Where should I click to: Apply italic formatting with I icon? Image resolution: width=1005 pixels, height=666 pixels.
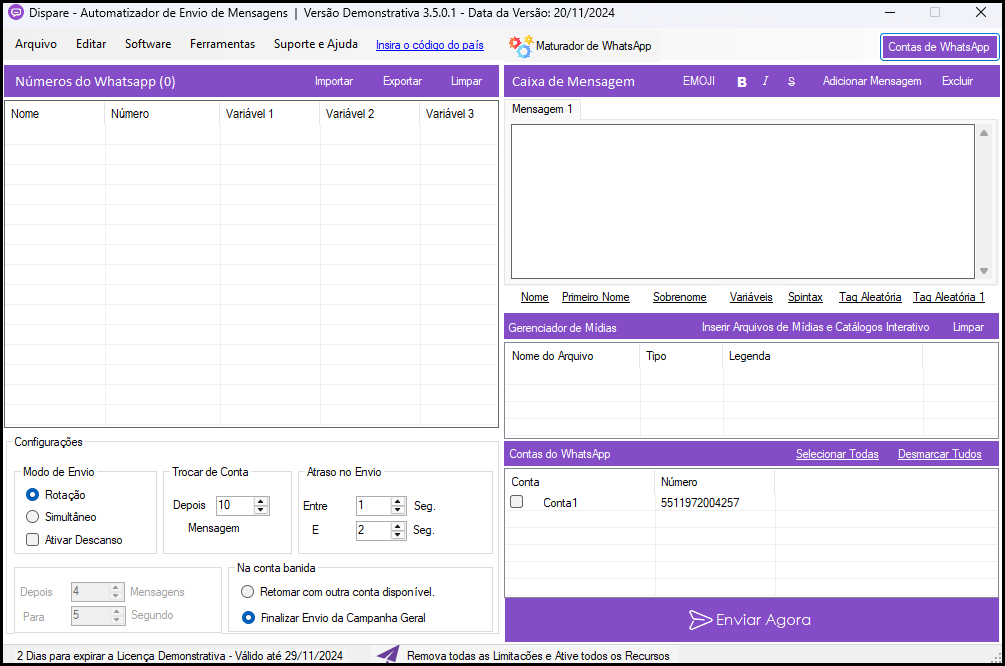[765, 81]
